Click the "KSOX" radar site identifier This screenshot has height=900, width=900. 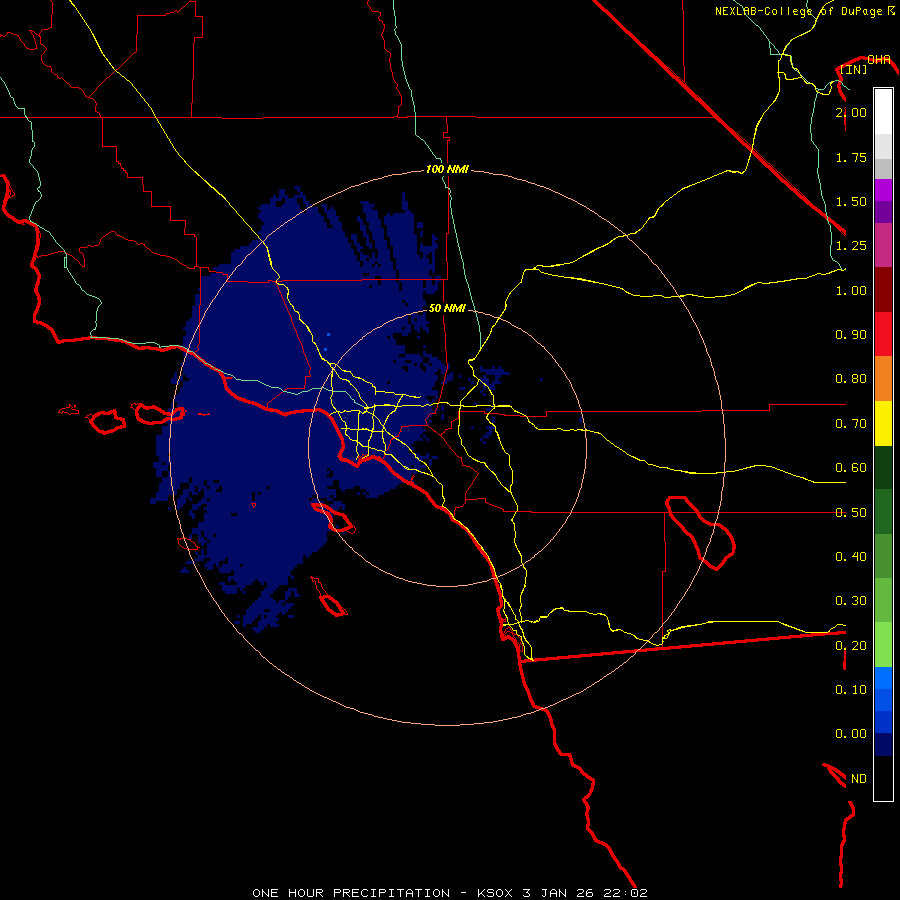coord(495,893)
